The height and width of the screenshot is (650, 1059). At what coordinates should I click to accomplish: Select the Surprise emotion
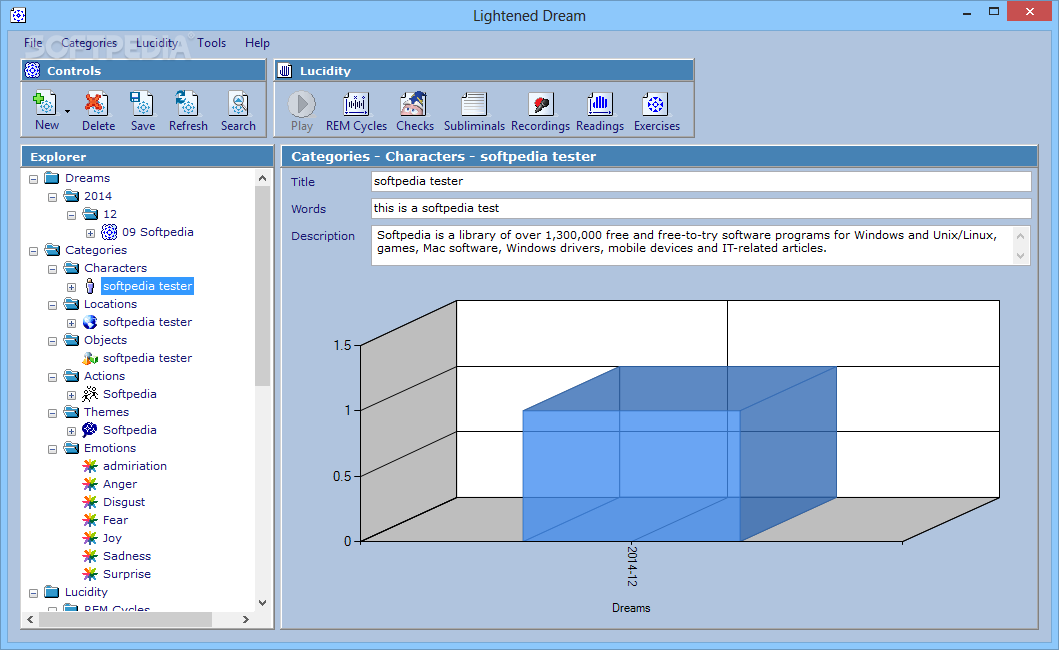click(127, 574)
